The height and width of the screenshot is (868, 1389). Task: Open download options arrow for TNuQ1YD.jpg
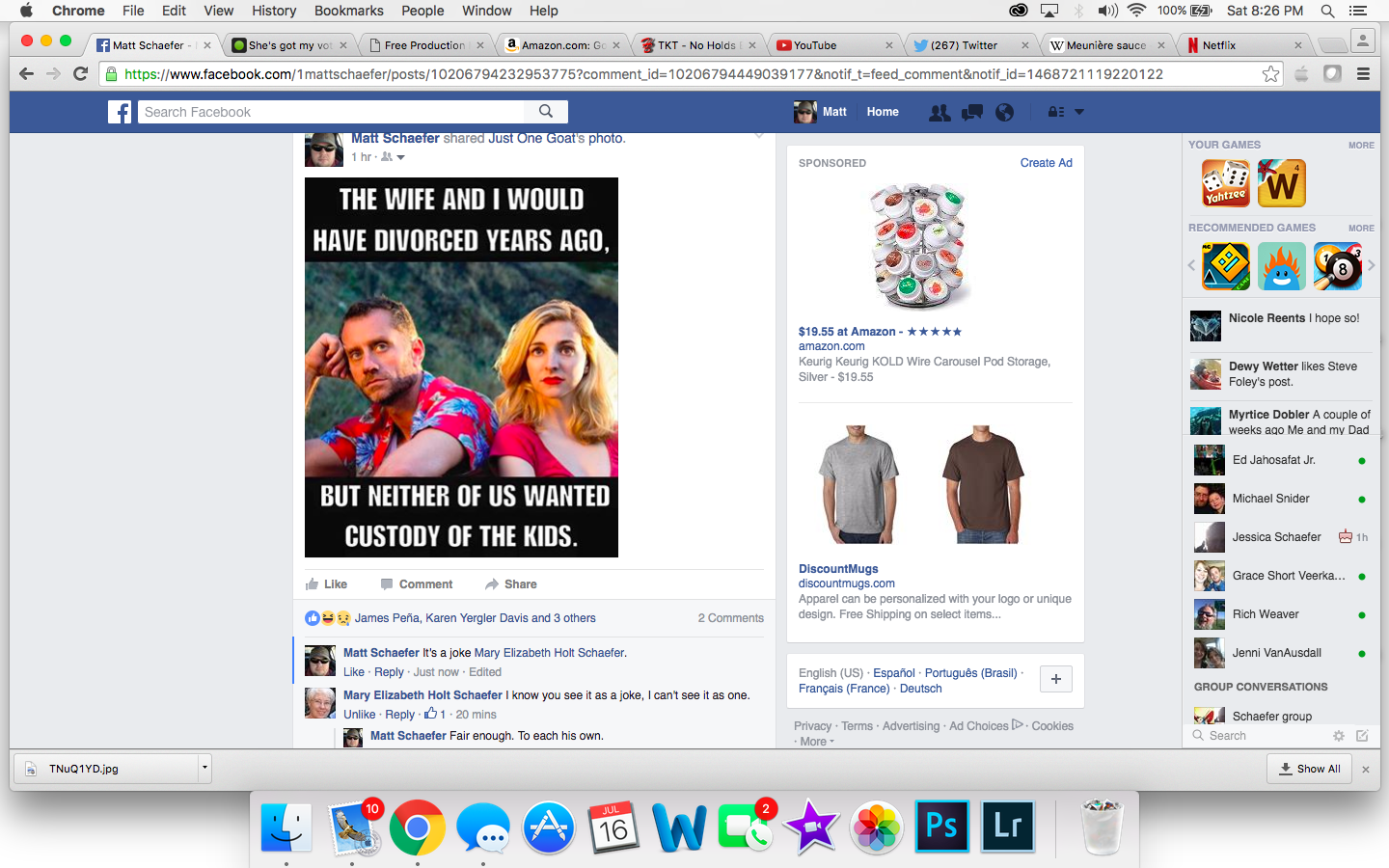click(204, 769)
